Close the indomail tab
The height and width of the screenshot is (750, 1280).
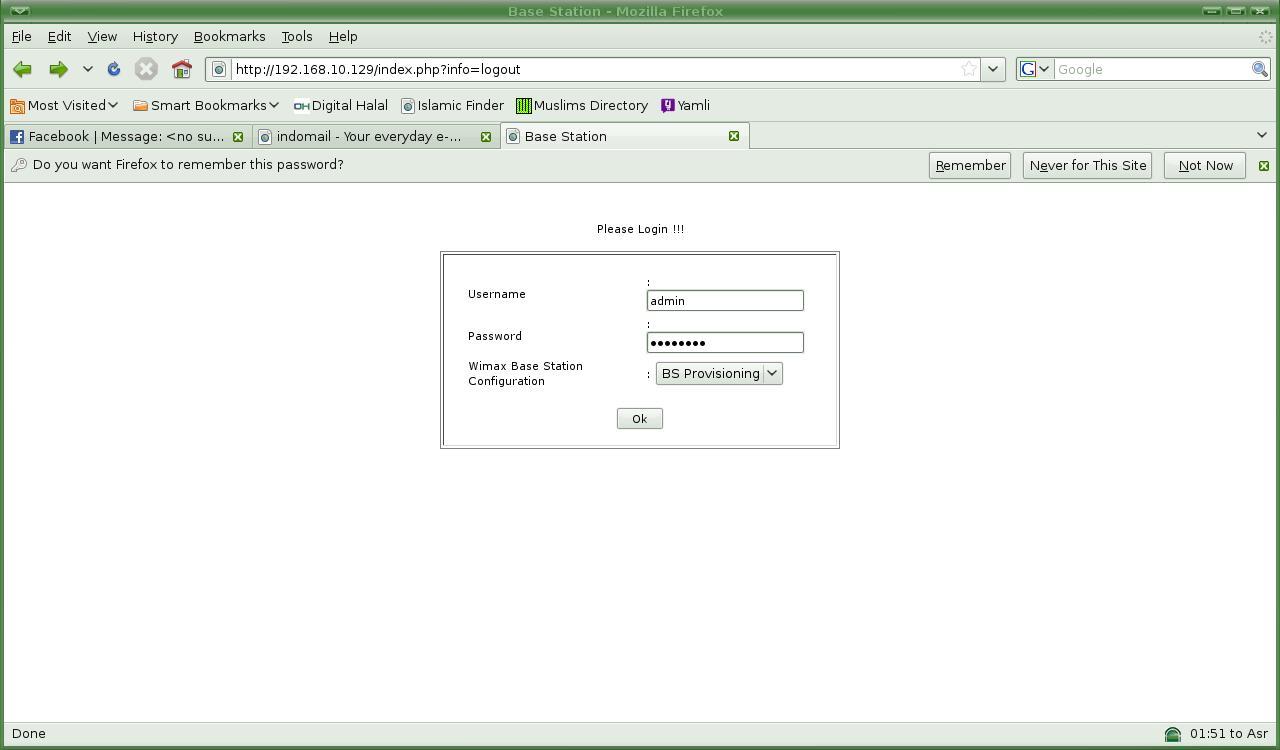pos(486,136)
